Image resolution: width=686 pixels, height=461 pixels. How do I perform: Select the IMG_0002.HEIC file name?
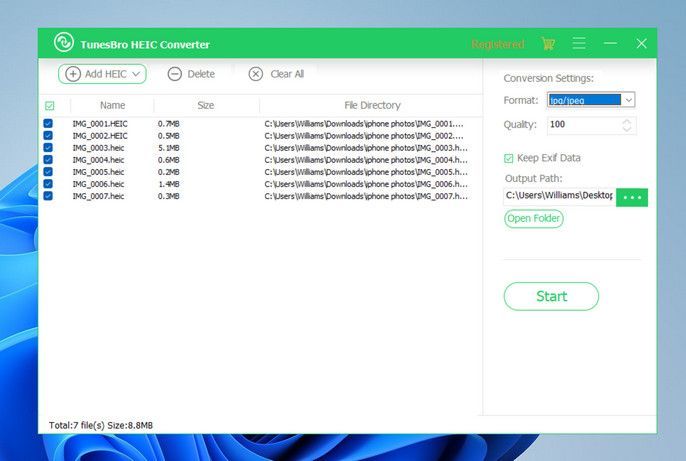tap(100, 136)
